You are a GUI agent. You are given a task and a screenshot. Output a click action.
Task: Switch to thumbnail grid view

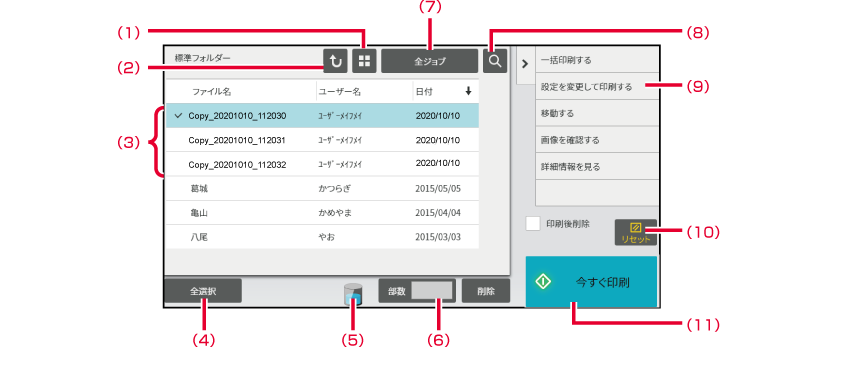[365, 61]
